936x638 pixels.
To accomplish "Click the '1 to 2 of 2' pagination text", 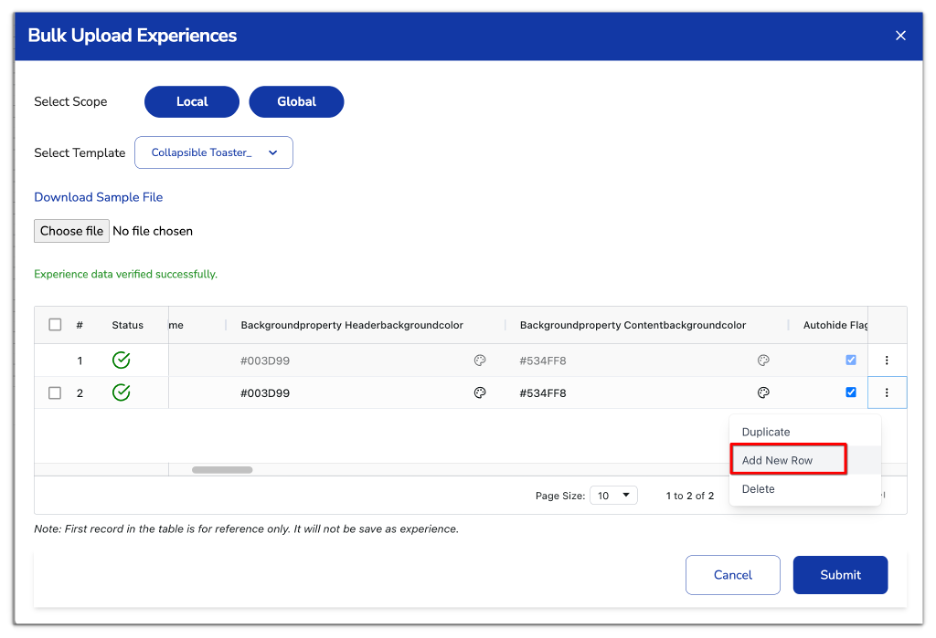I will click(689, 495).
